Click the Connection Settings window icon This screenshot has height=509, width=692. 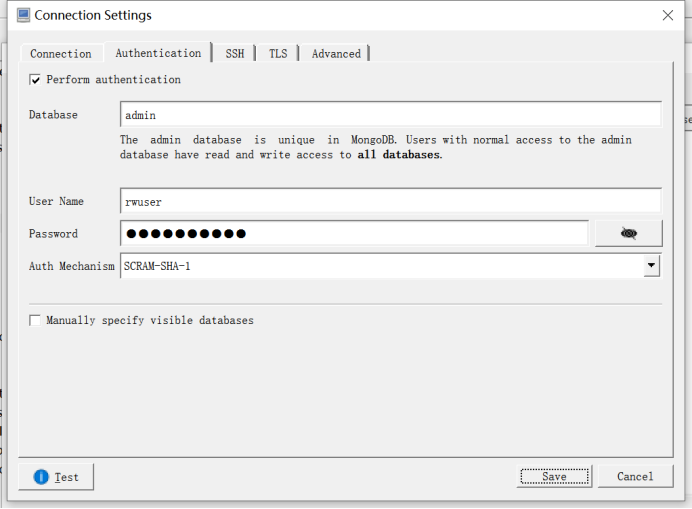(23, 15)
